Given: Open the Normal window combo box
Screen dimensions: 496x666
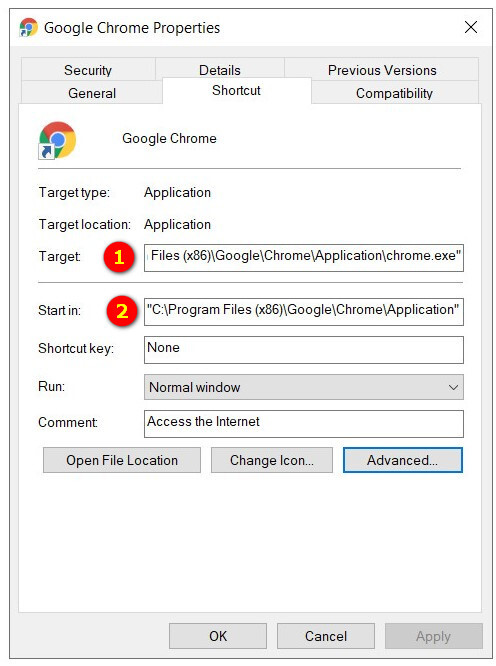Looking at the screenshot, I should tap(304, 387).
